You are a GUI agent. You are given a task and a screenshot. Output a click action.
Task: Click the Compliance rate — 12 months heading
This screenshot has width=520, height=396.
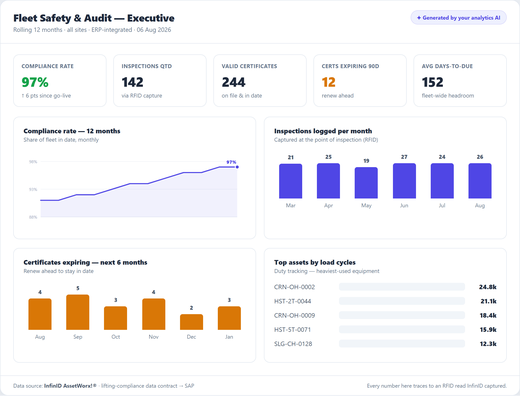(72, 131)
